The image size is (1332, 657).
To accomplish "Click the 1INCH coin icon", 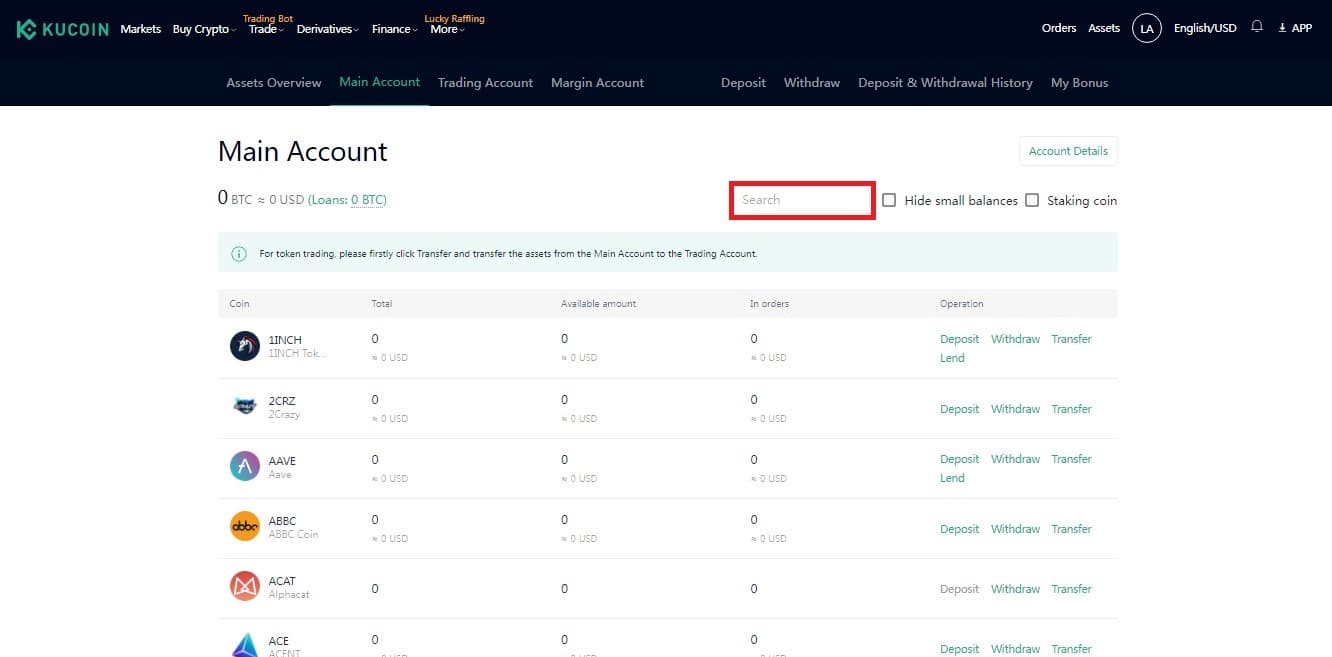I will tap(245, 346).
